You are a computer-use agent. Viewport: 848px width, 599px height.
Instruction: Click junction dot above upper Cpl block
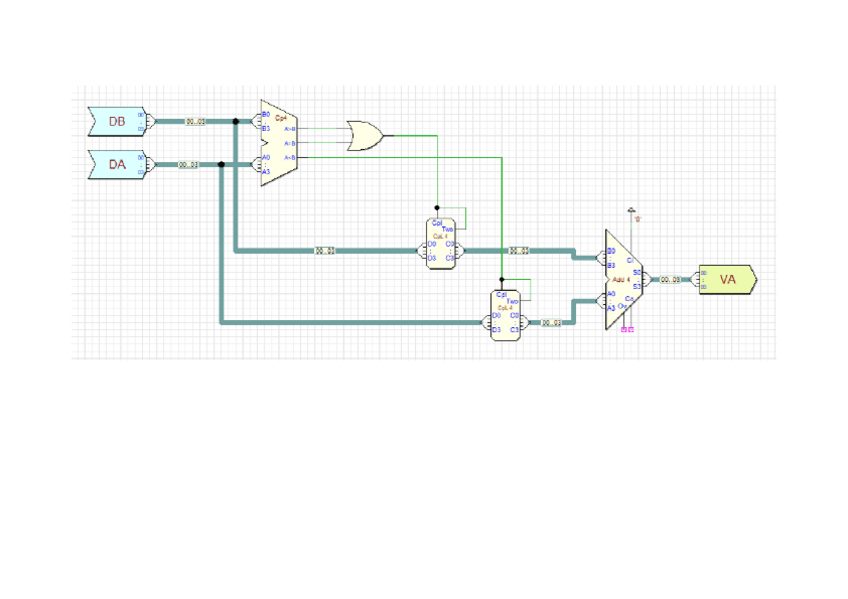click(x=438, y=208)
